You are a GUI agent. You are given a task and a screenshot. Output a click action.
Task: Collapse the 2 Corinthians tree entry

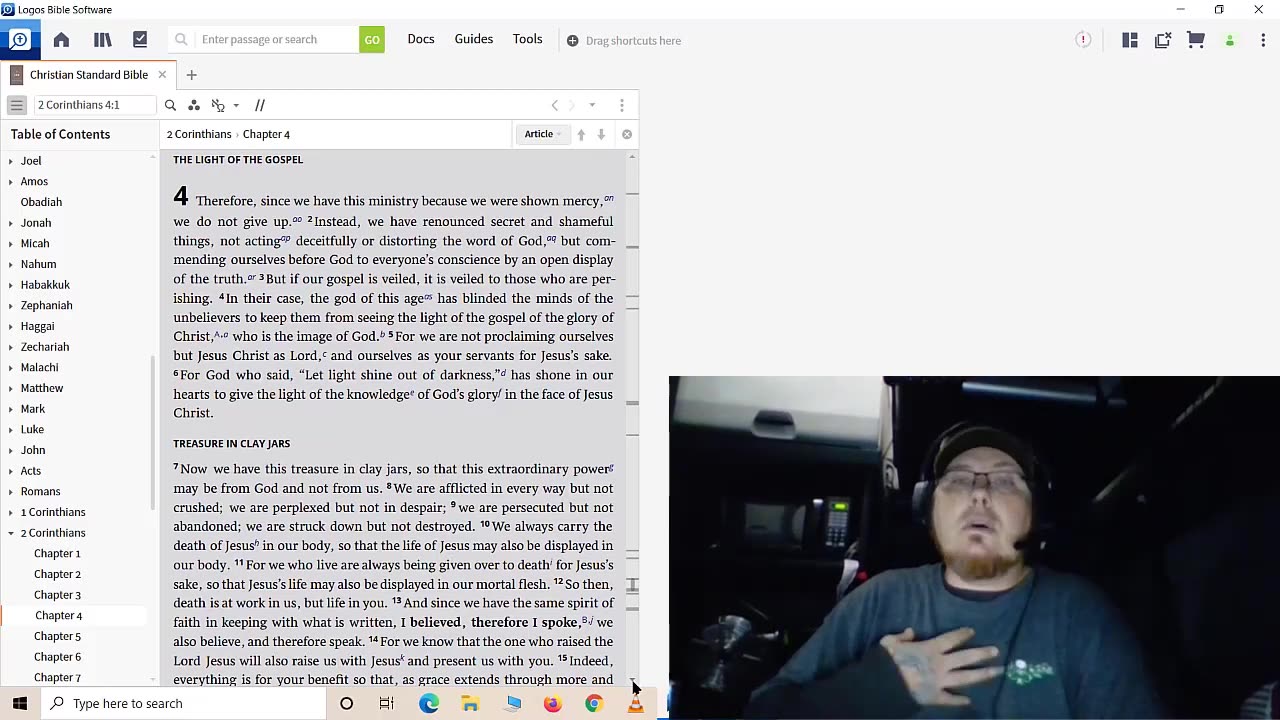11,533
